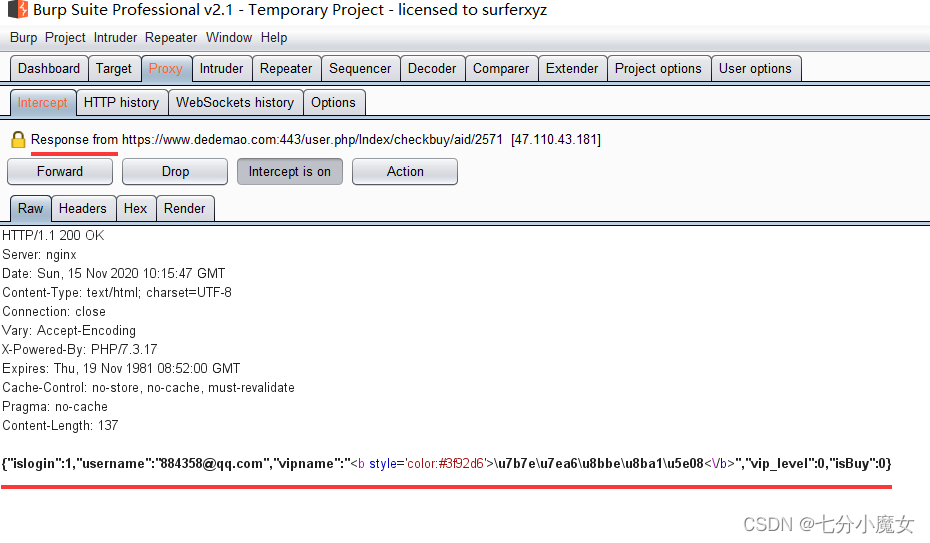This screenshot has height=543, width=930.
Task: Switch to the Dashboard tab
Action: 49,69
